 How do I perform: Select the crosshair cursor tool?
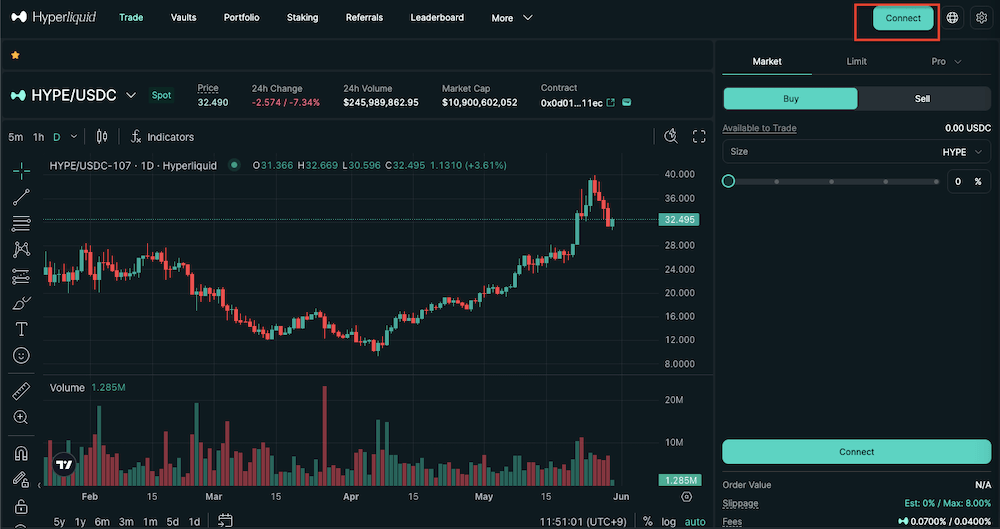point(21,170)
